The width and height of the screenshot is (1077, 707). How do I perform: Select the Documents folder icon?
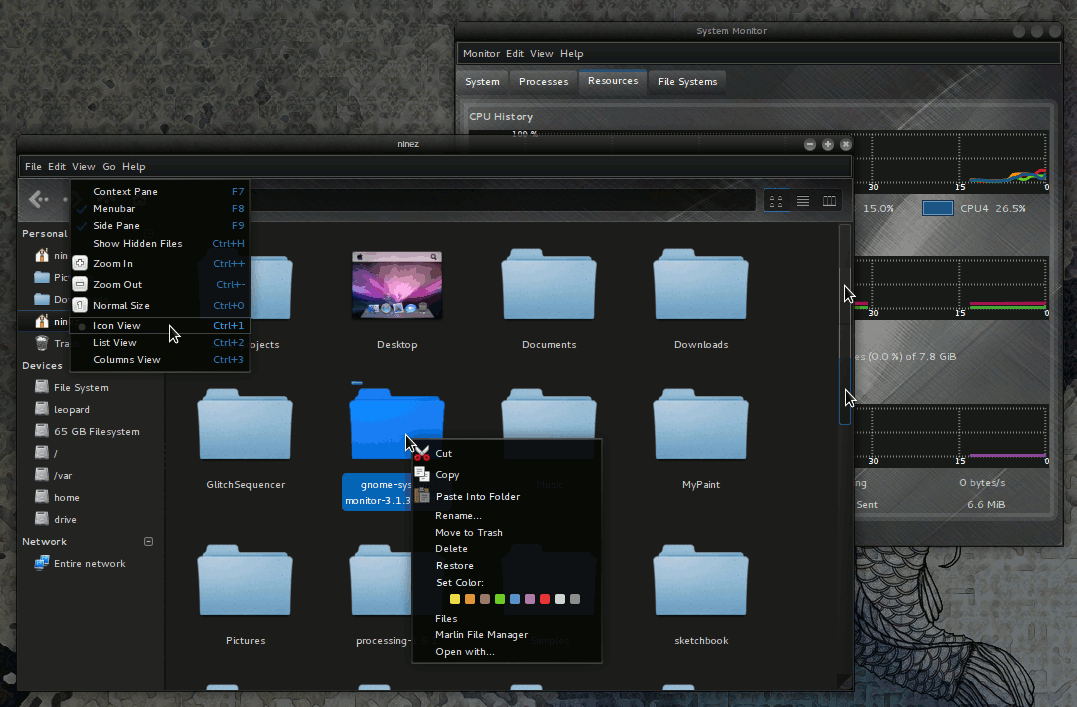click(x=549, y=285)
